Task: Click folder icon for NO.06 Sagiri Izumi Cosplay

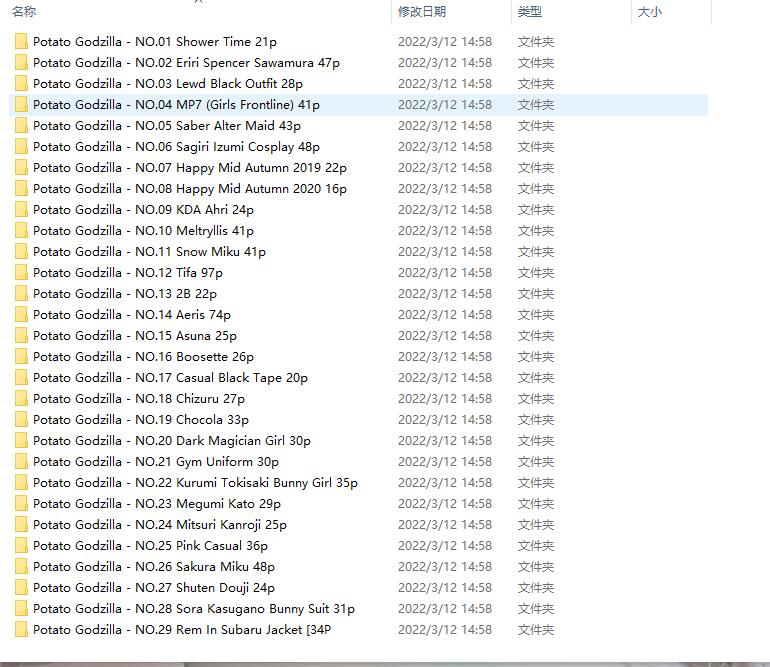Action: 21,147
